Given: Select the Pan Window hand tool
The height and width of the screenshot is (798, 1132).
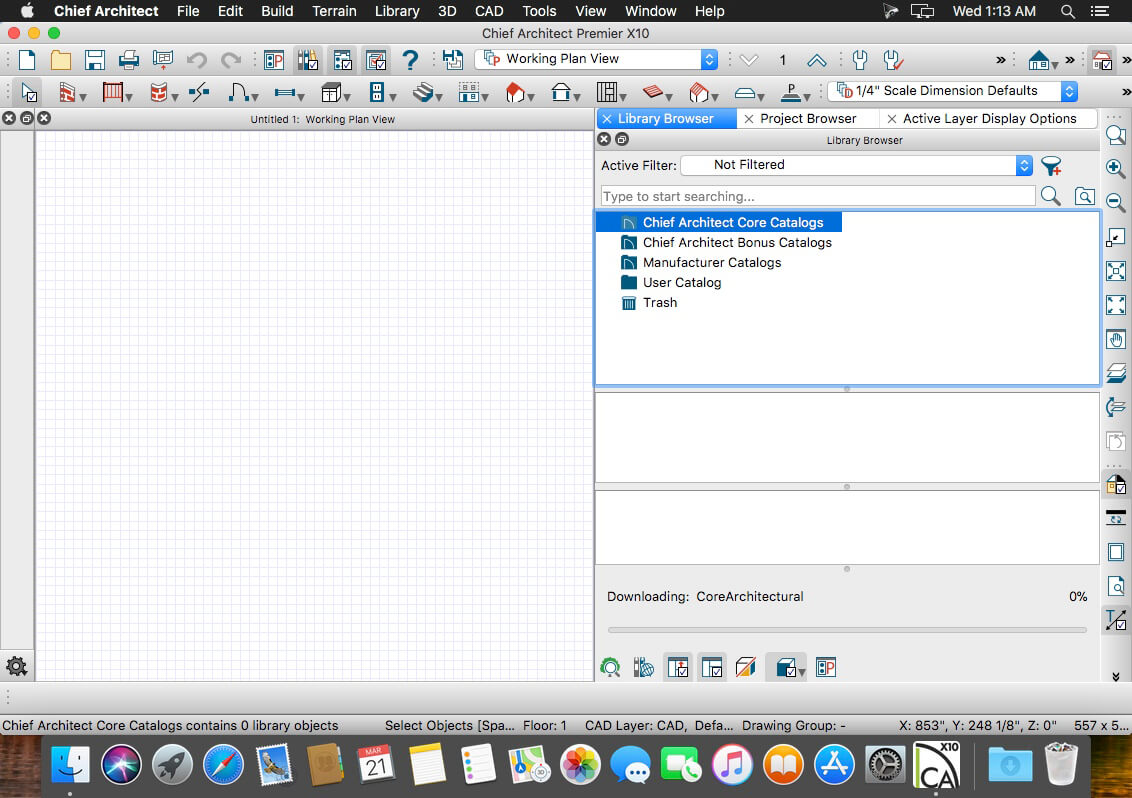Looking at the screenshot, I should point(1115,339).
